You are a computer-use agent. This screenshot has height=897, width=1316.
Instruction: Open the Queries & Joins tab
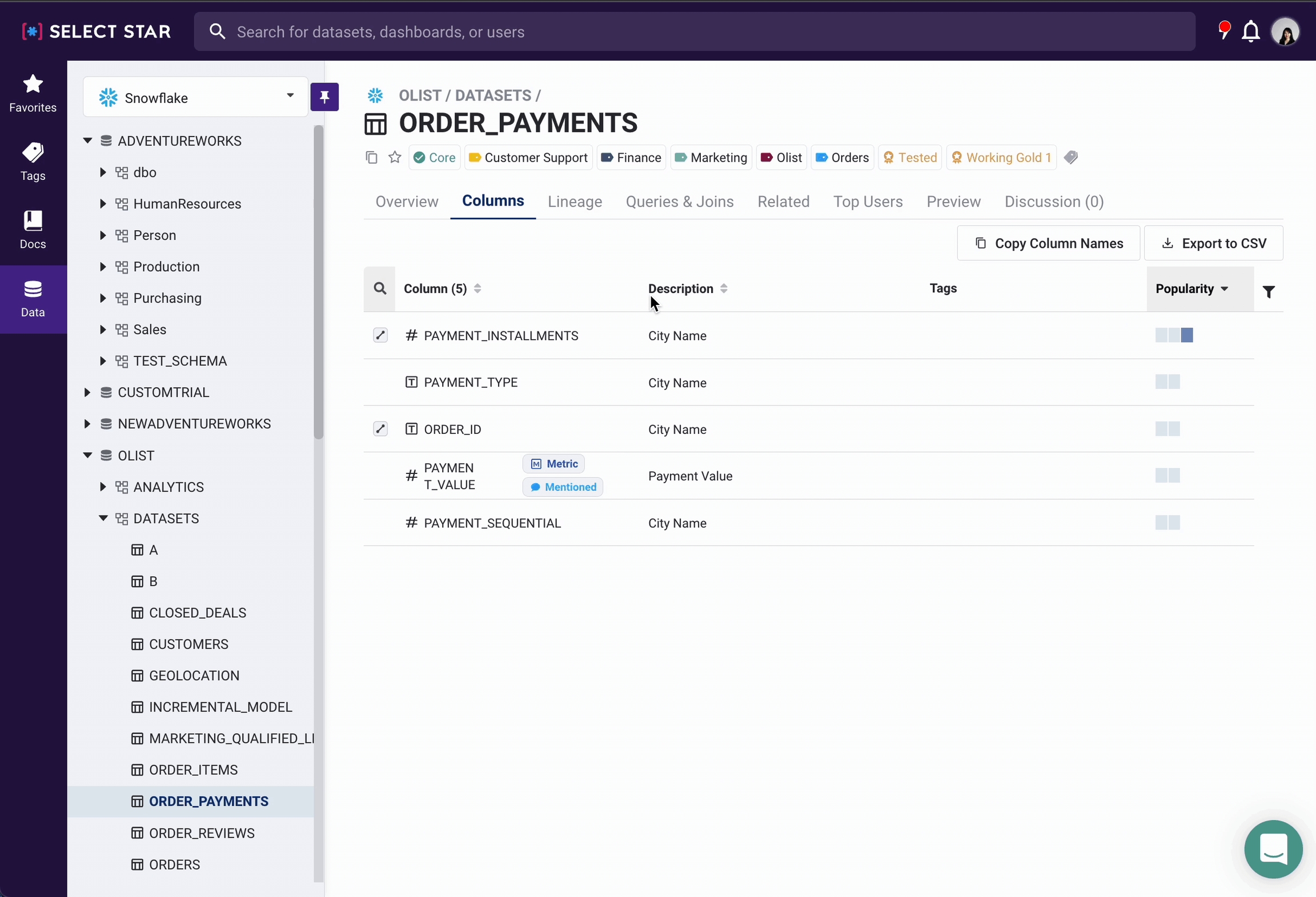pyautogui.click(x=679, y=202)
